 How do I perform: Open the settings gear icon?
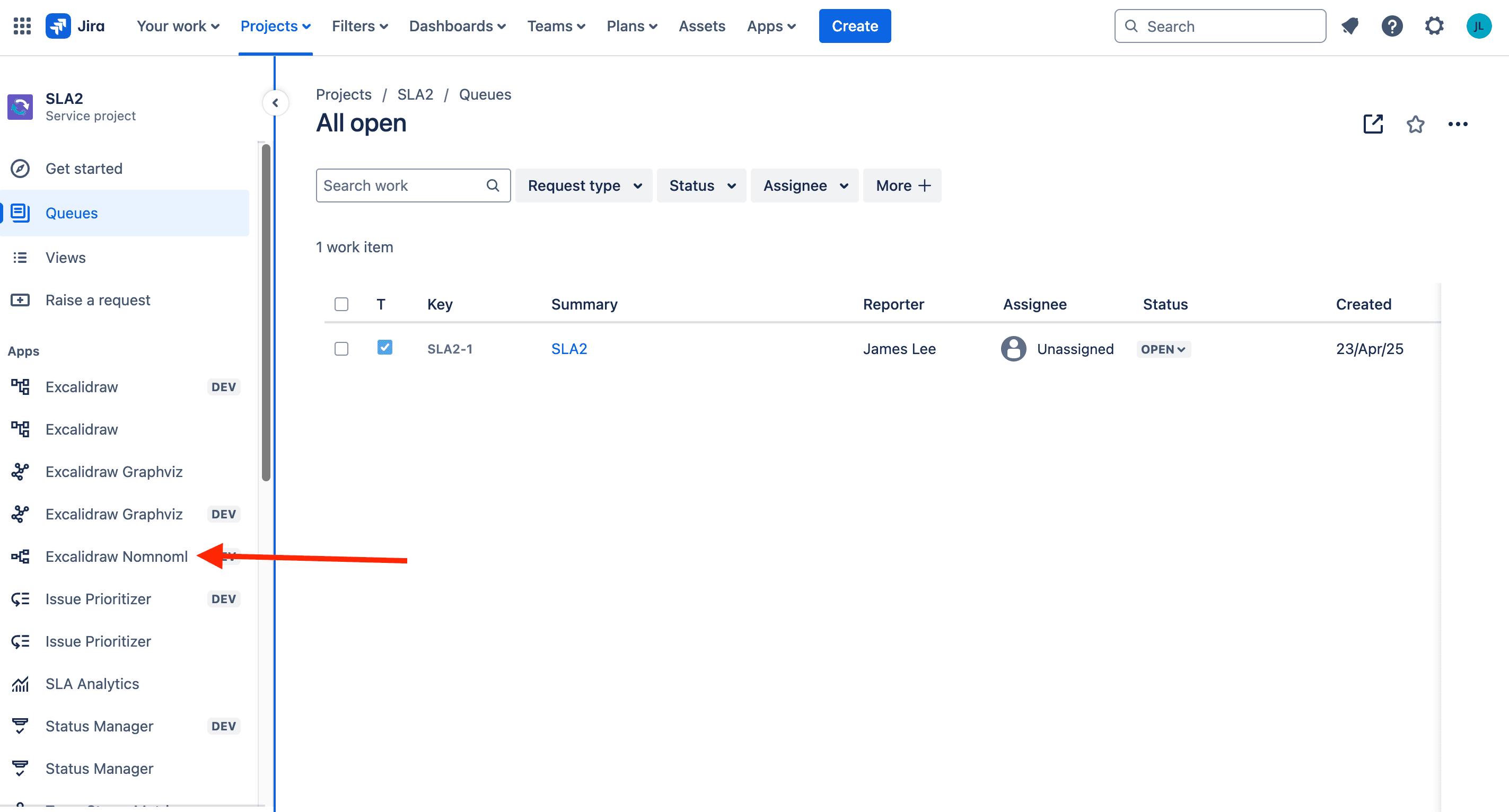(1434, 26)
